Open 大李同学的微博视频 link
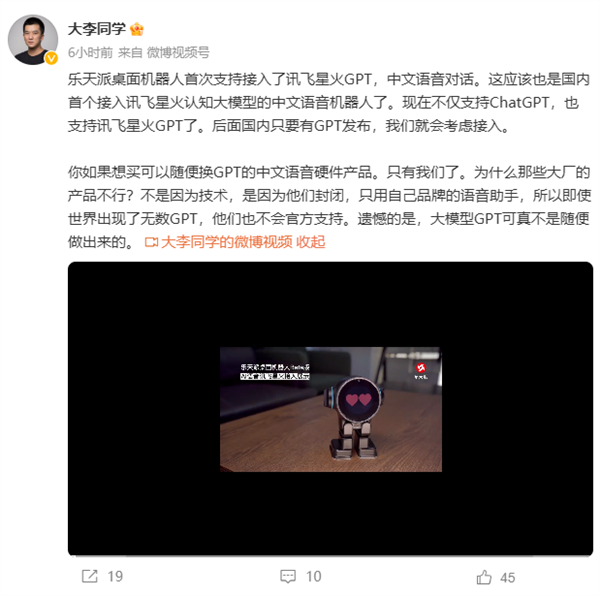The height and width of the screenshot is (596, 600). 227,242
